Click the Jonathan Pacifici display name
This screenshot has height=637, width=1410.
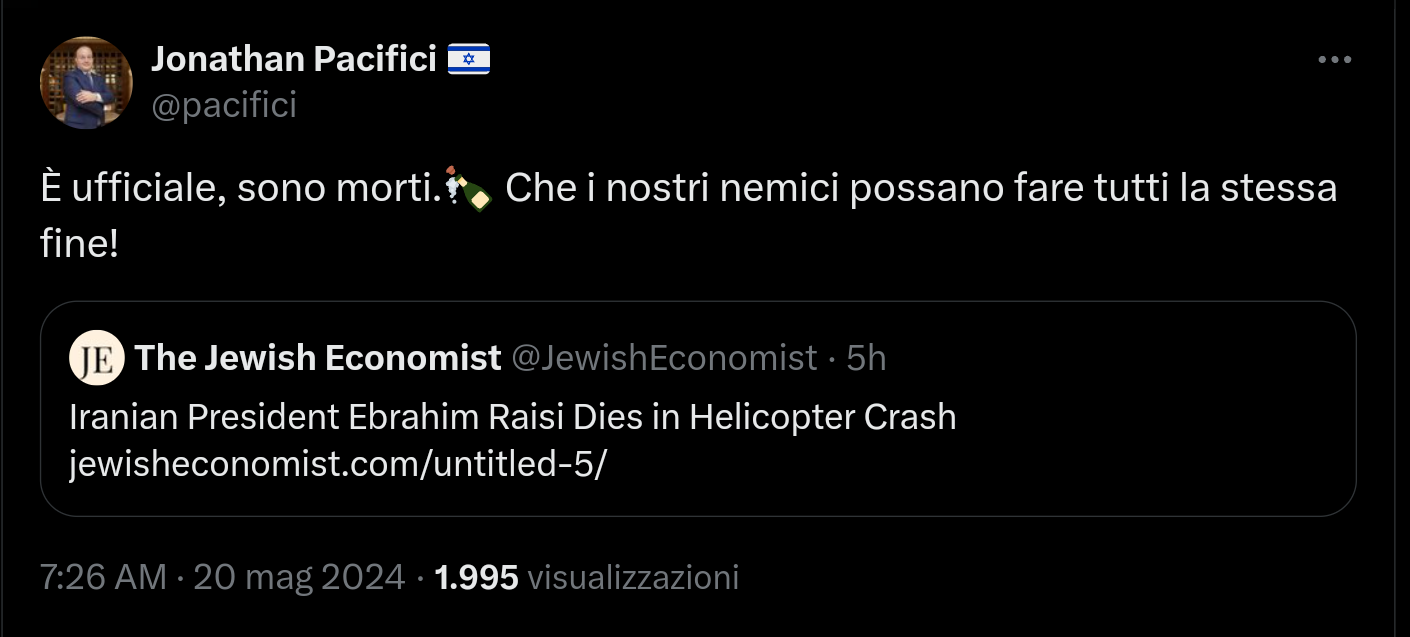292,58
